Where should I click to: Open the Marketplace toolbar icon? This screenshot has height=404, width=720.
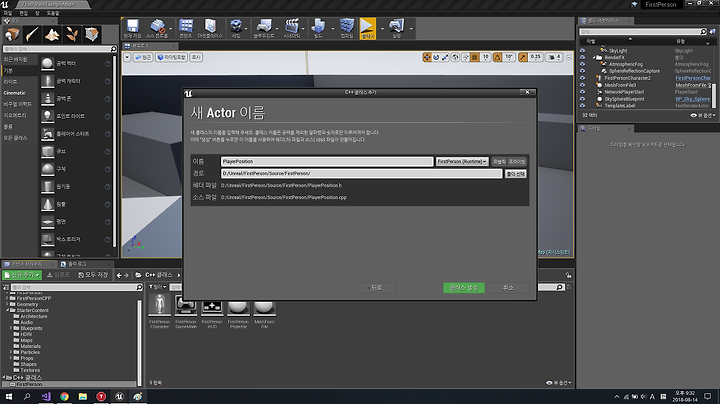210,28
